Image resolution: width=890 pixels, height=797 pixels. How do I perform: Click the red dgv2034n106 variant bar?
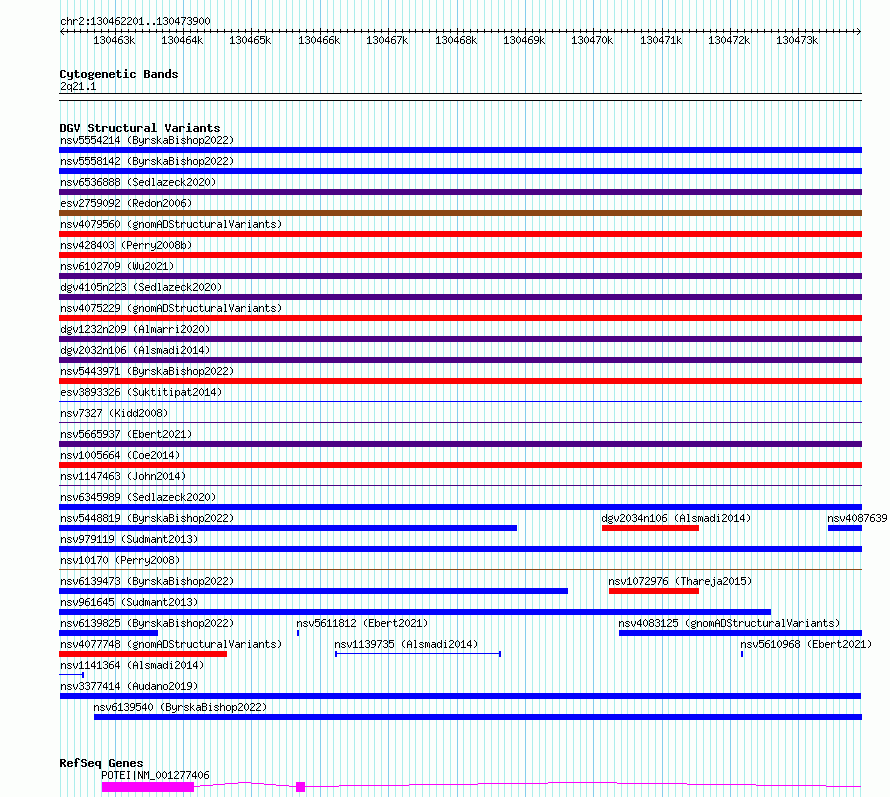pyautogui.click(x=650, y=528)
